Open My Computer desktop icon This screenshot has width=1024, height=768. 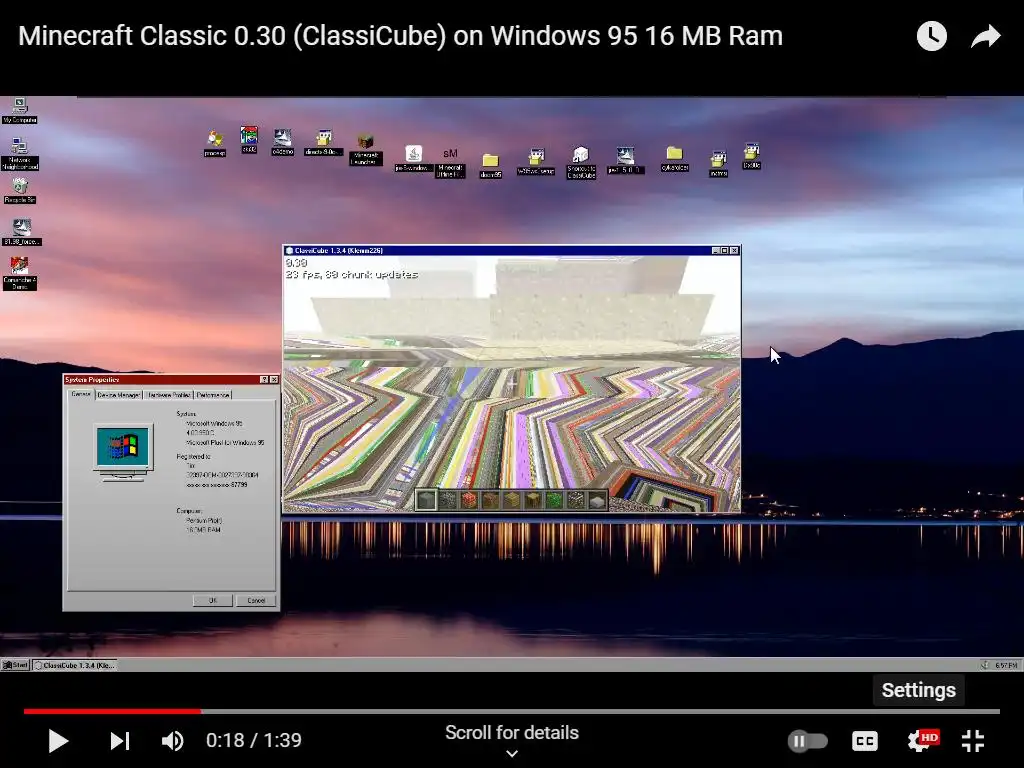click(x=20, y=111)
